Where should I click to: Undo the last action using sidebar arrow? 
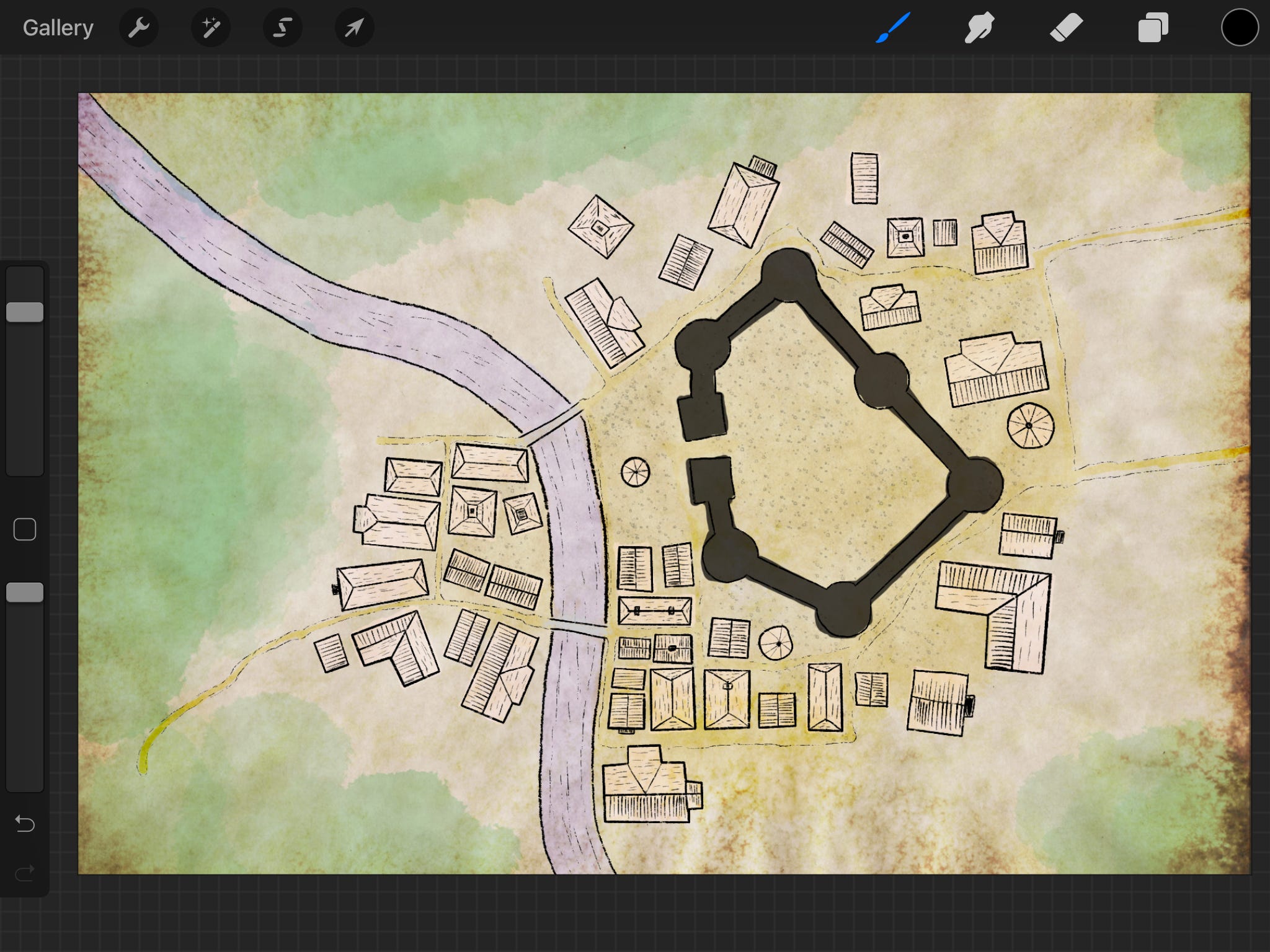(x=25, y=824)
